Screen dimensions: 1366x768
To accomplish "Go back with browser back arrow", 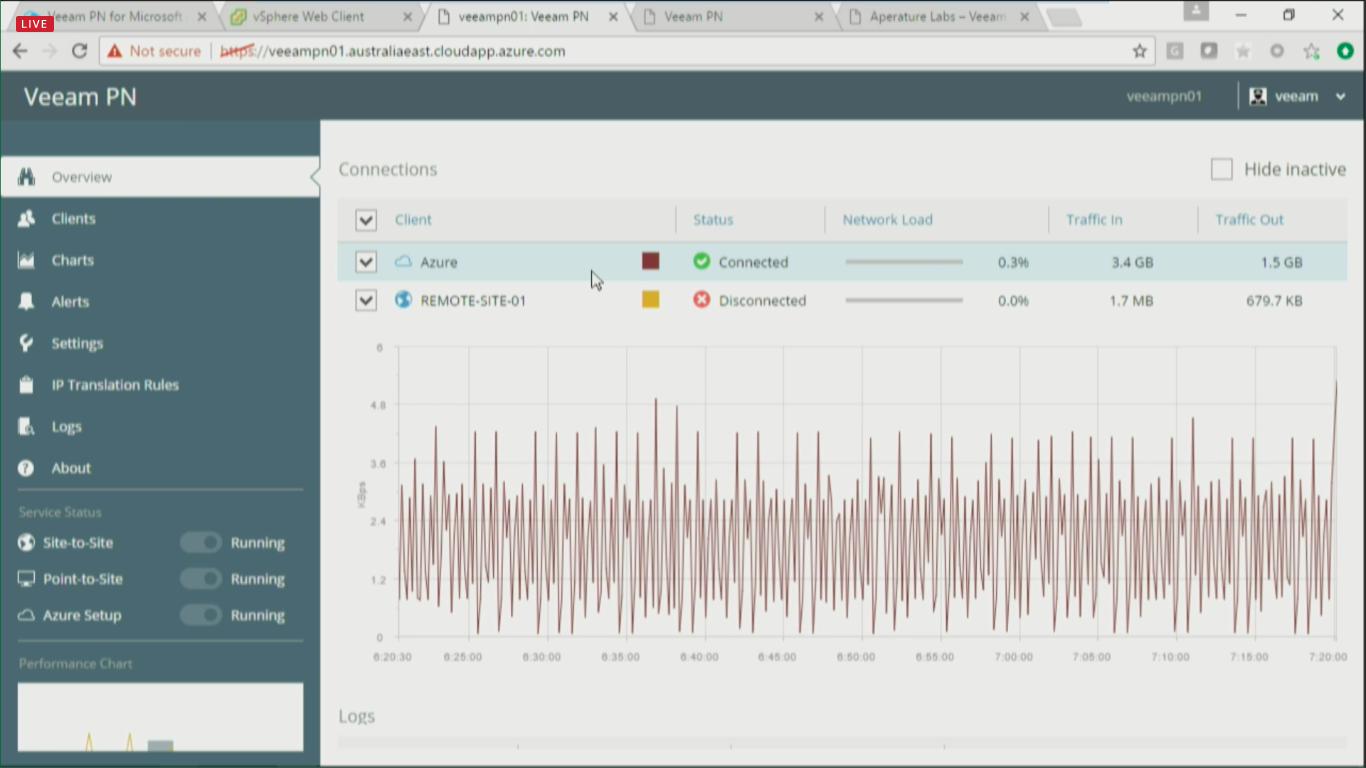I will [x=20, y=51].
